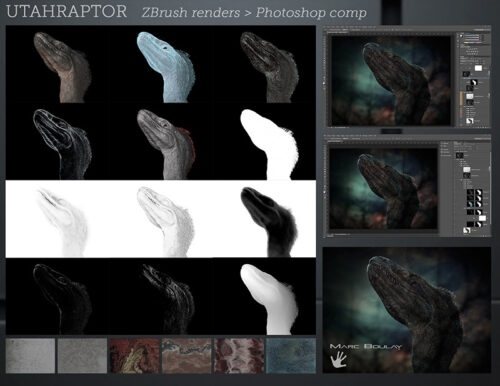The image size is (500, 386).
Task: Click the Marc Boulay signature text
Action: 366,347
